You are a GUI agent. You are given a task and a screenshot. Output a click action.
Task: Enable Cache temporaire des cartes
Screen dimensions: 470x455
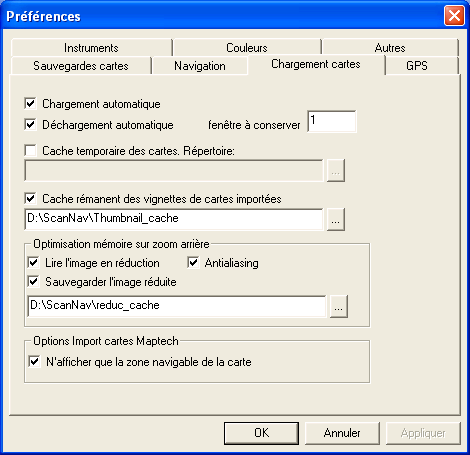pyautogui.click(x=30, y=151)
